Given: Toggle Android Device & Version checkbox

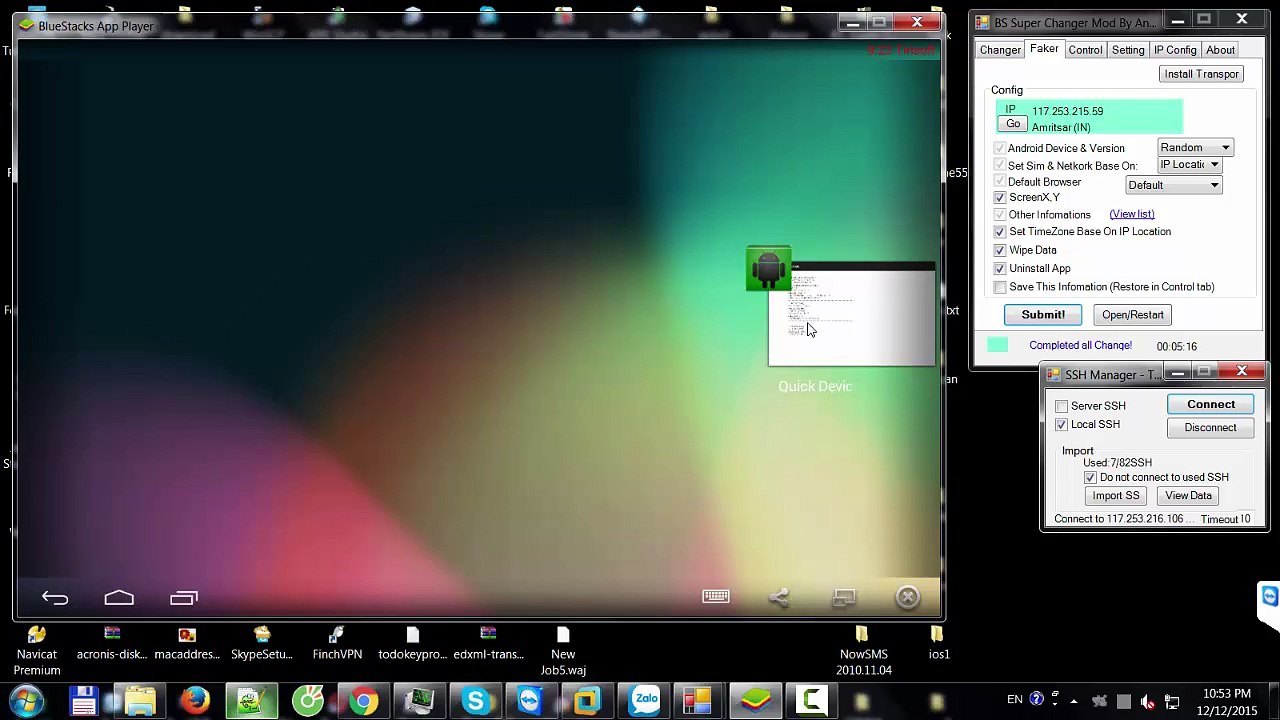Looking at the screenshot, I should [x=1000, y=148].
